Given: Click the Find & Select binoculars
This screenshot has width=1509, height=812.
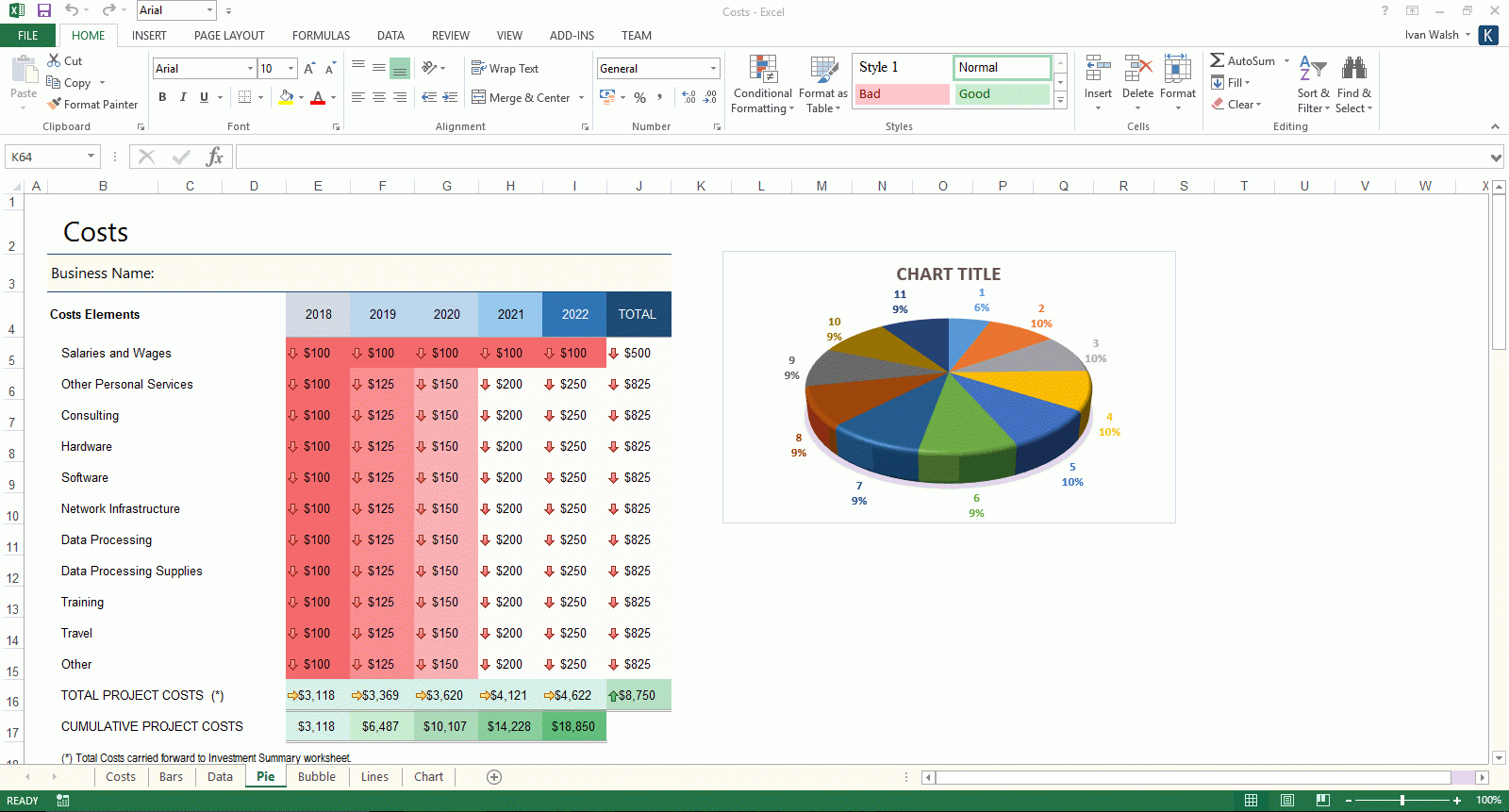Looking at the screenshot, I should click(x=1353, y=83).
